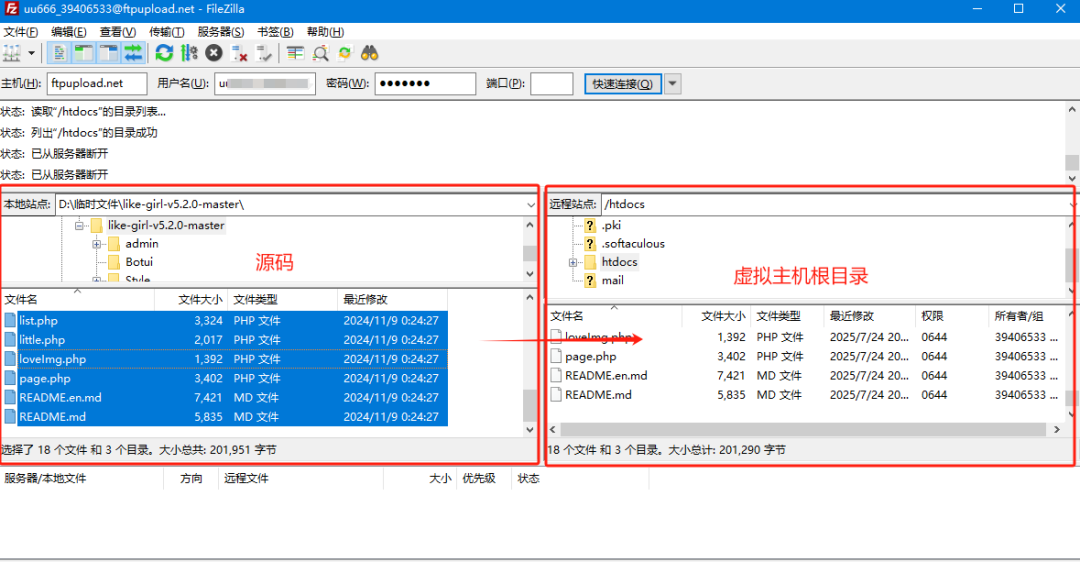Click the 文件大小 column header in local list
1080x562 pixels.
click(200, 299)
